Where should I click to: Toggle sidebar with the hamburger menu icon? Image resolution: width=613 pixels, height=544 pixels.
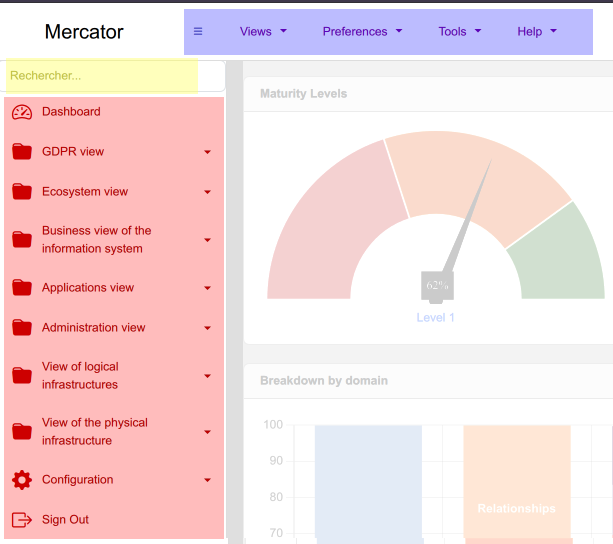198,32
